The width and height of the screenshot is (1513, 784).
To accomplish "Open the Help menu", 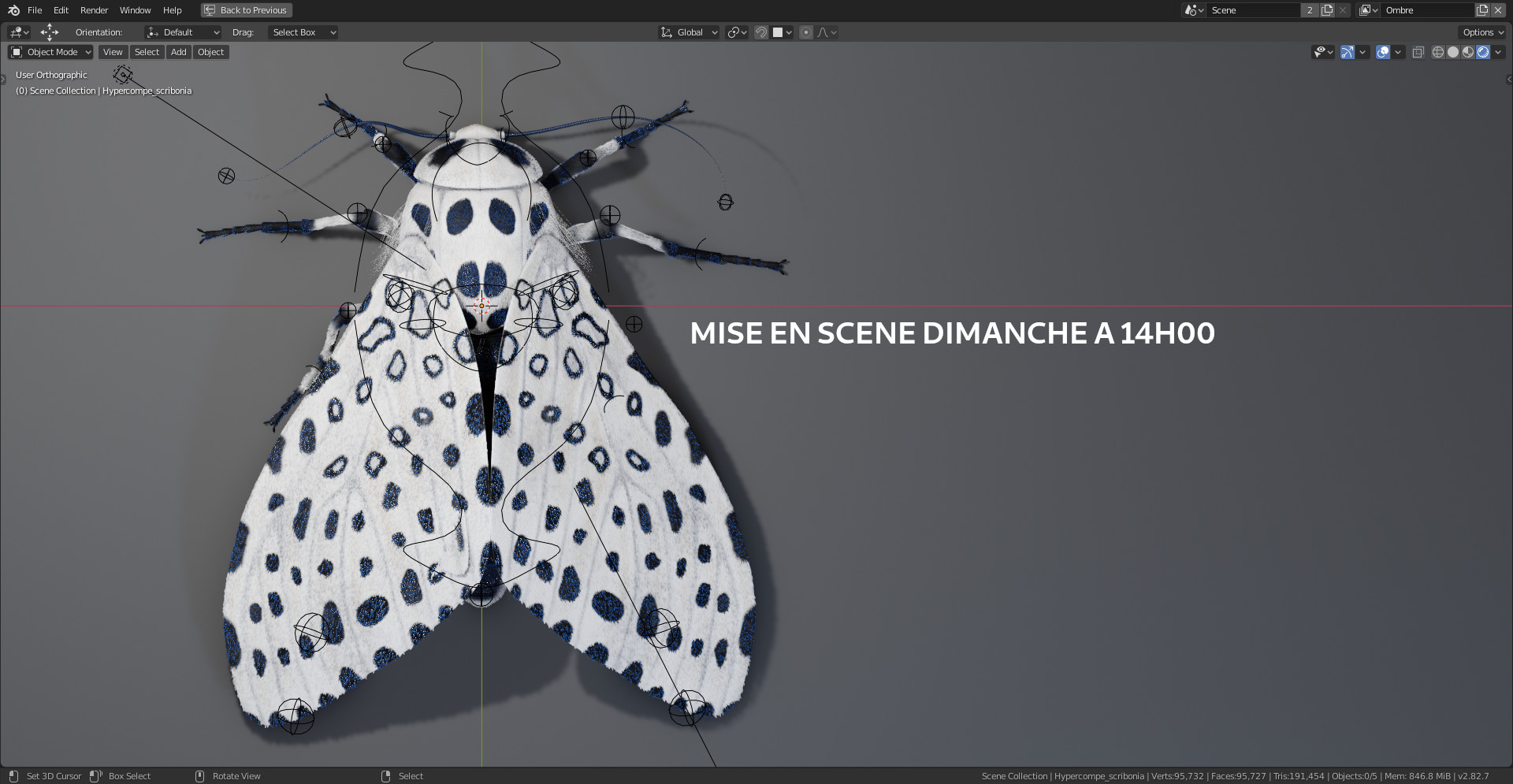I will (172, 10).
